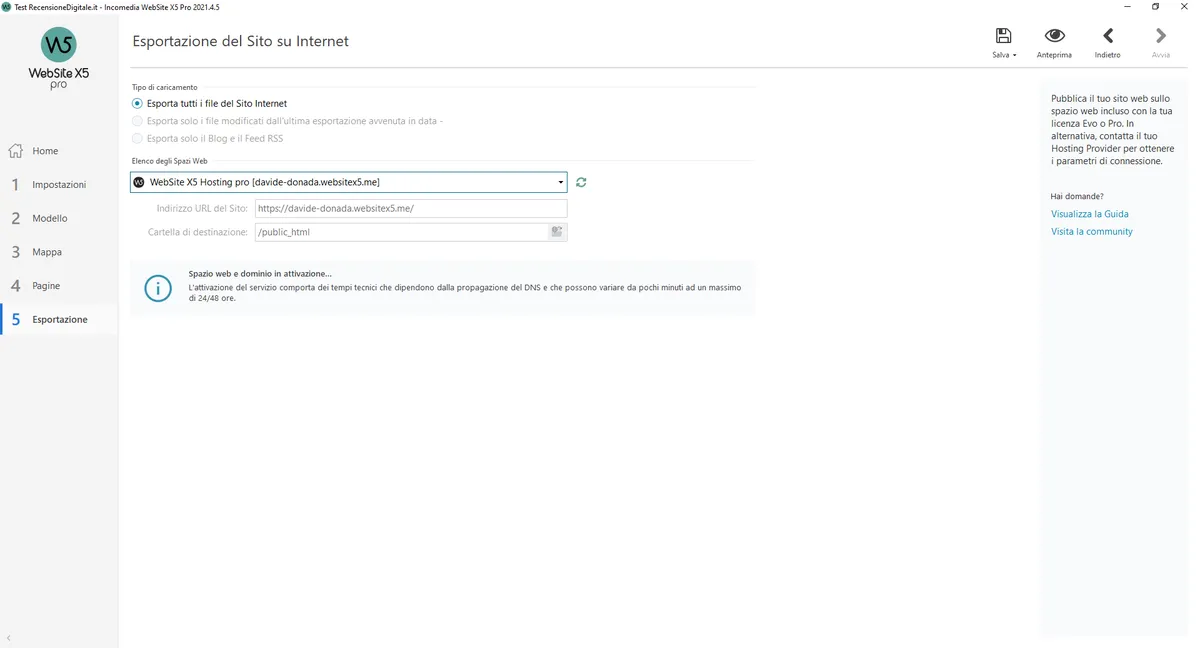This screenshot has height=648, width=1200.
Task: Refresh the web spaces list
Action: pyautogui.click(x=581, y=182)
